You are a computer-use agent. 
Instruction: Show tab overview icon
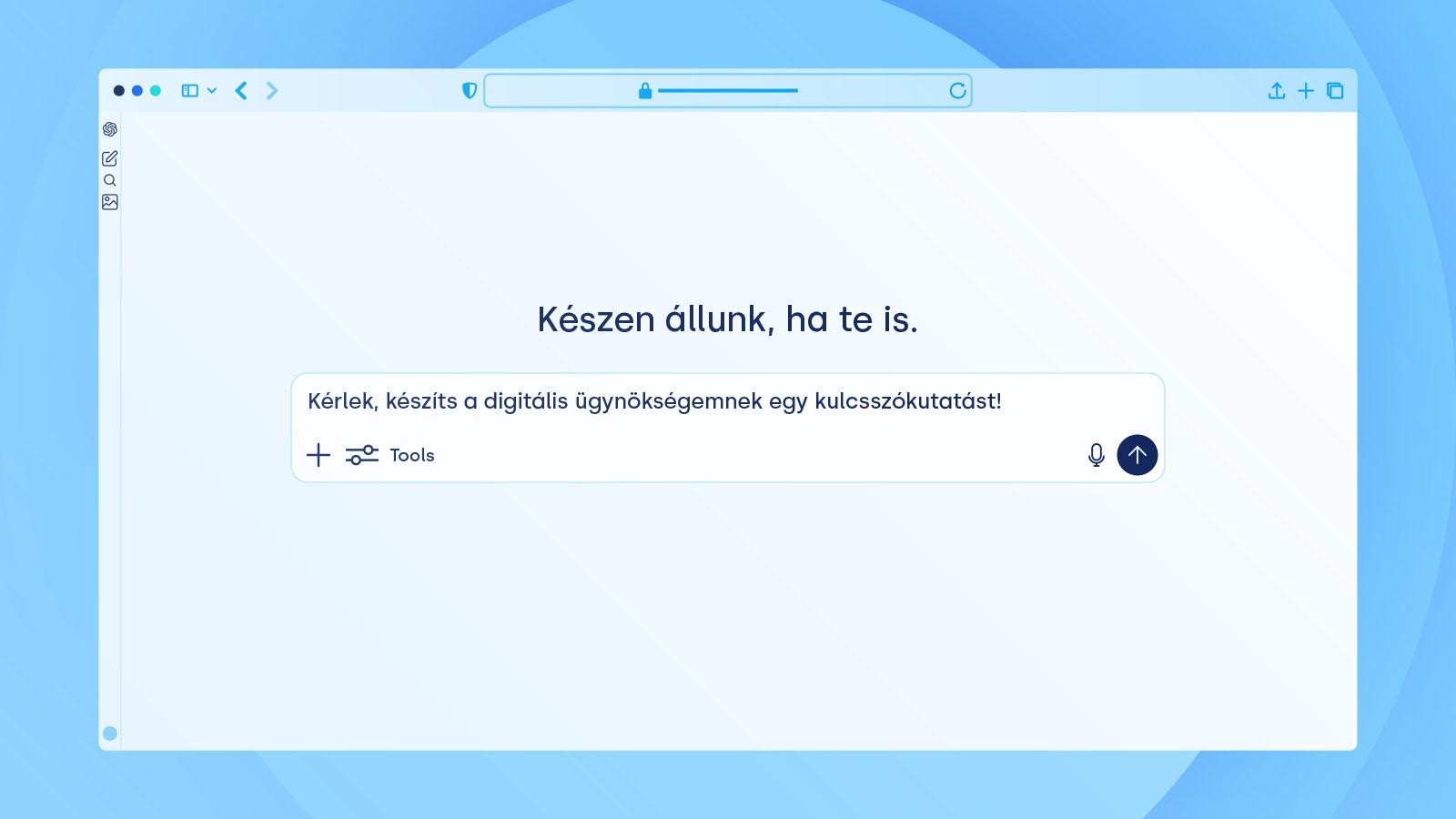(x=1335, y=91)
